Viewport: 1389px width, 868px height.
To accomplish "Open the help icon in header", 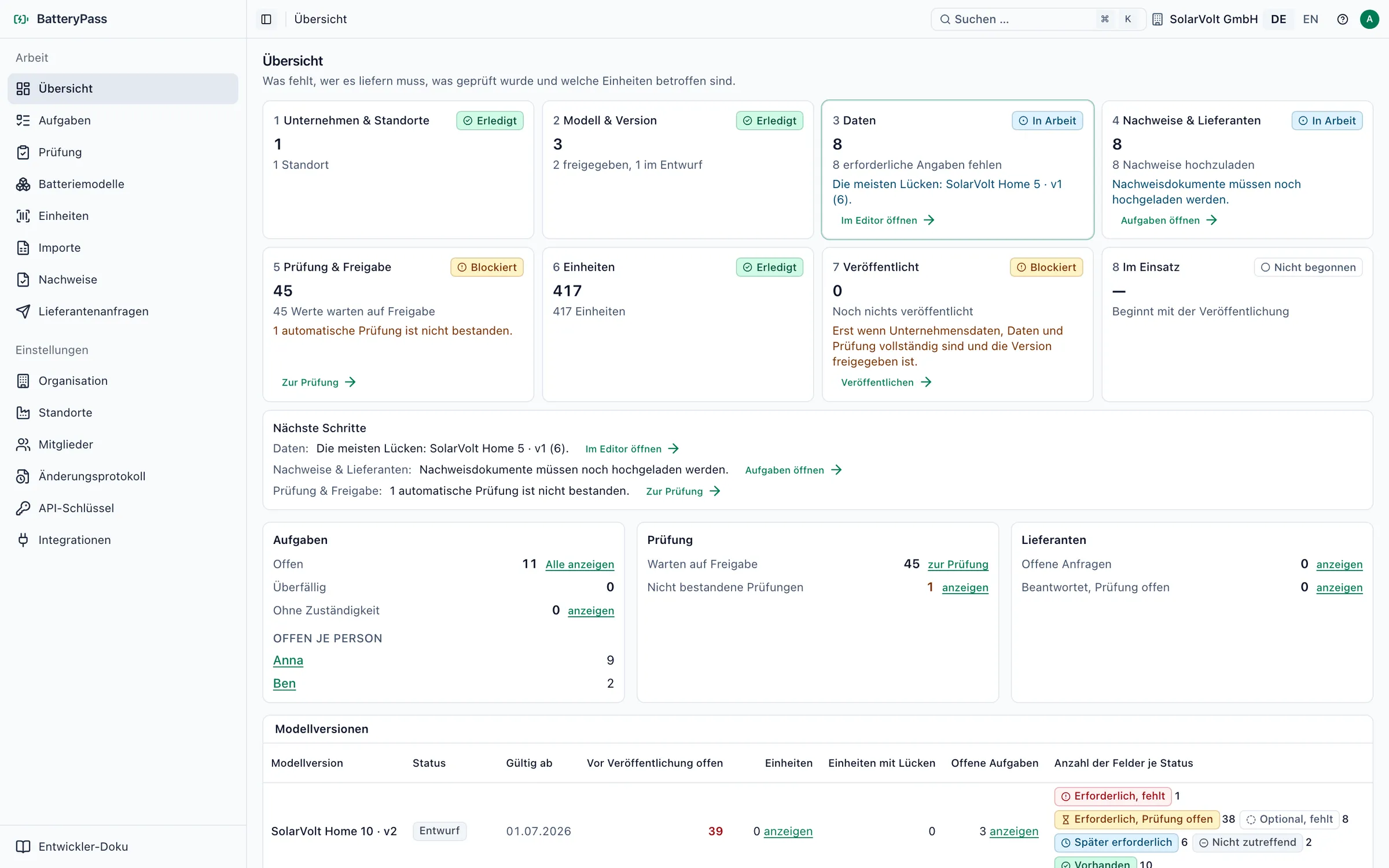I will (1343, 19).
